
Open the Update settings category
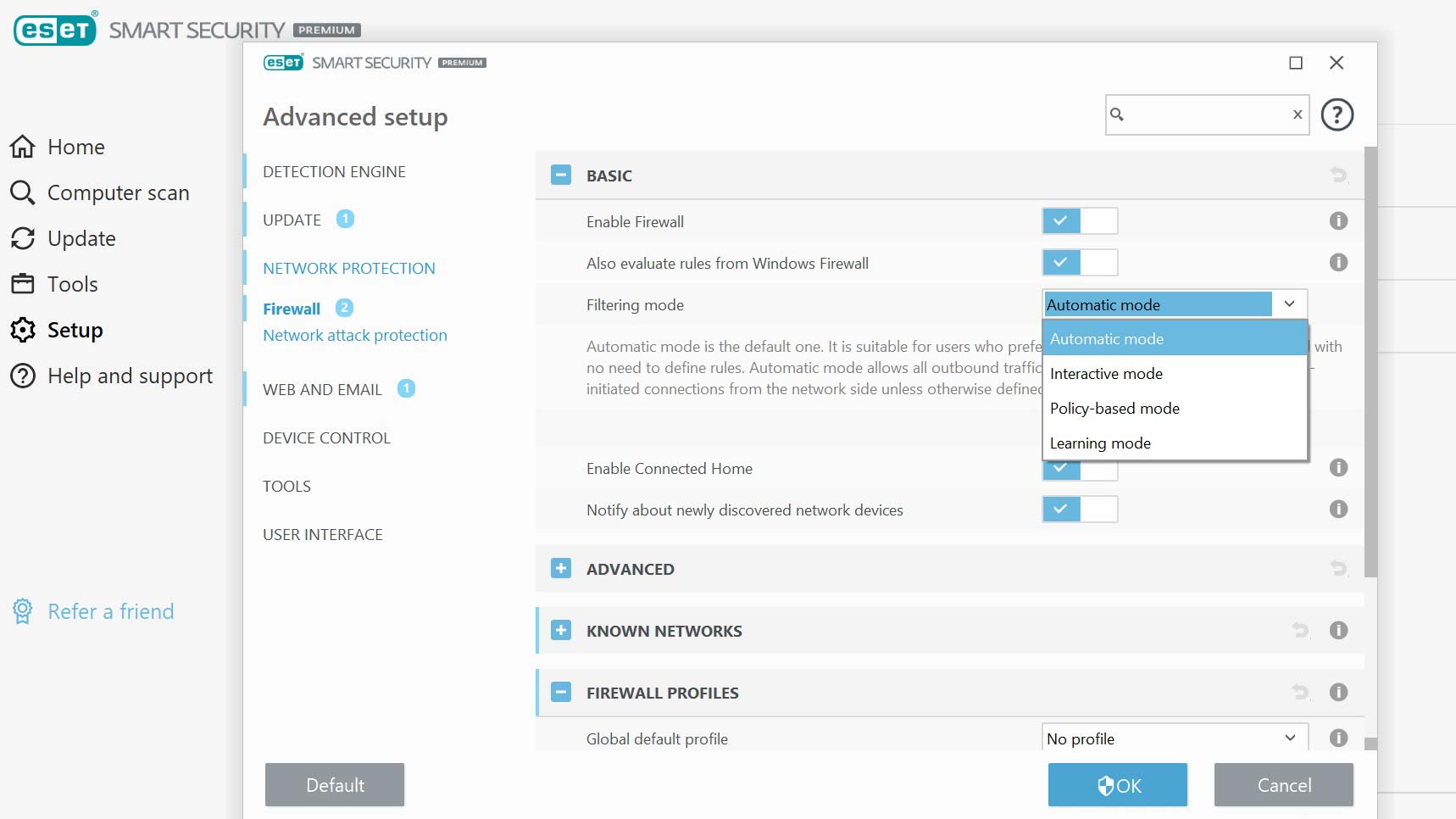click(292, 220)
